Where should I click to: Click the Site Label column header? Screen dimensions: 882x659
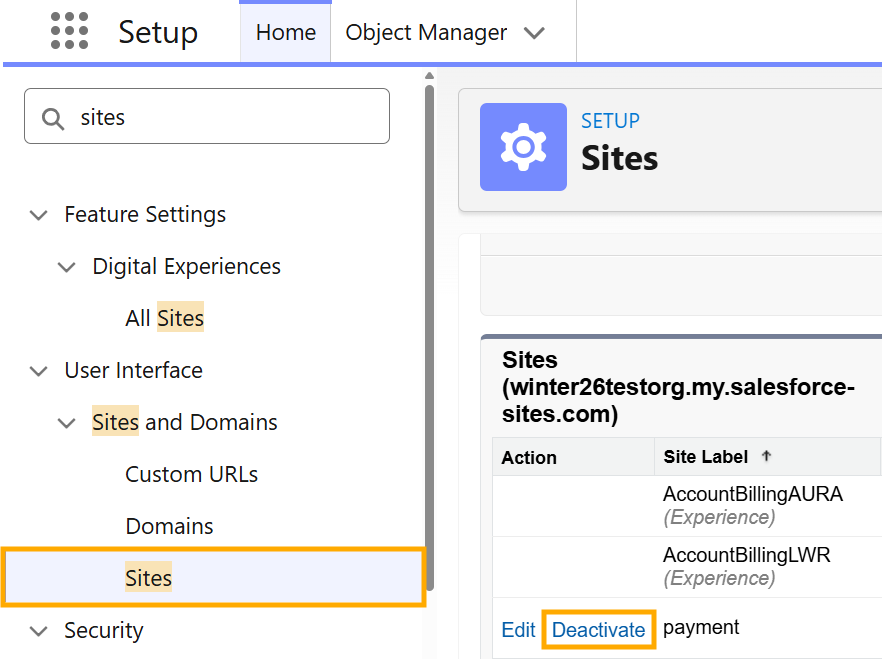(x=705, y=457)
